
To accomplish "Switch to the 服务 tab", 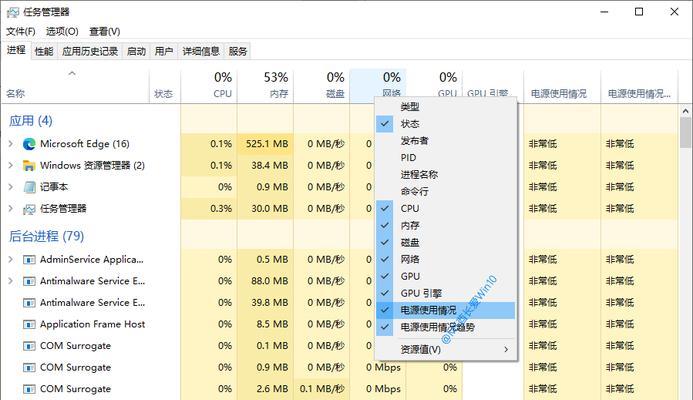I will click(238, 51).
